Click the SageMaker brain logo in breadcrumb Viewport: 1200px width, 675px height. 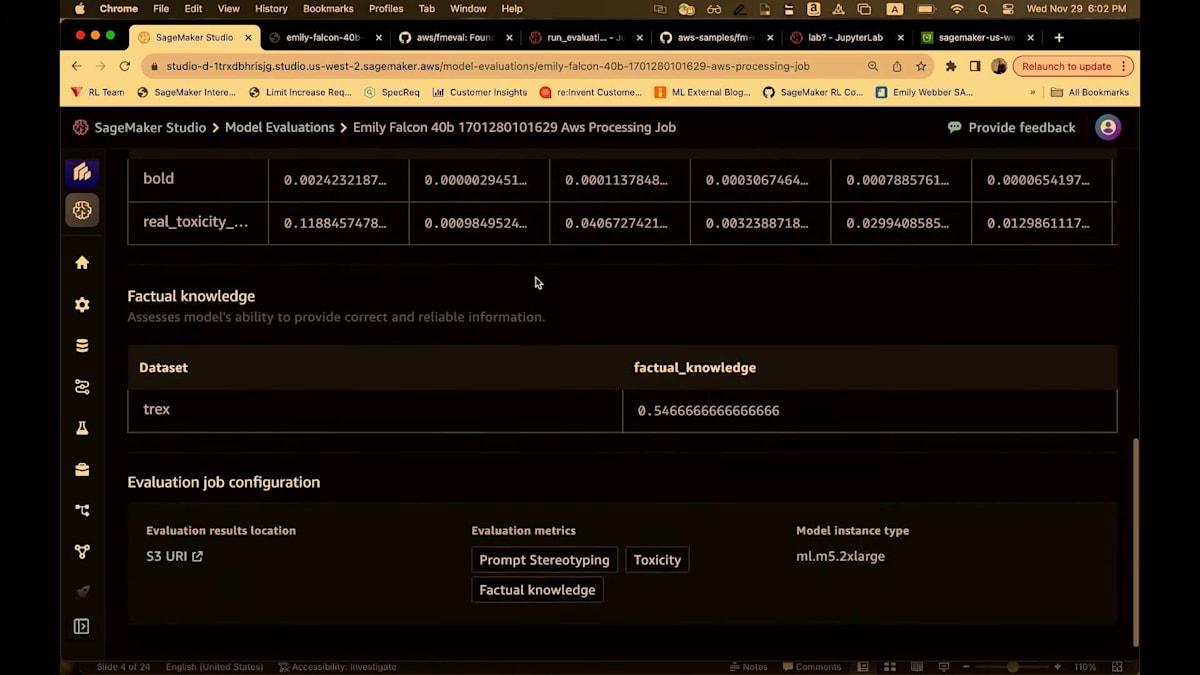[x=80, y=128]
